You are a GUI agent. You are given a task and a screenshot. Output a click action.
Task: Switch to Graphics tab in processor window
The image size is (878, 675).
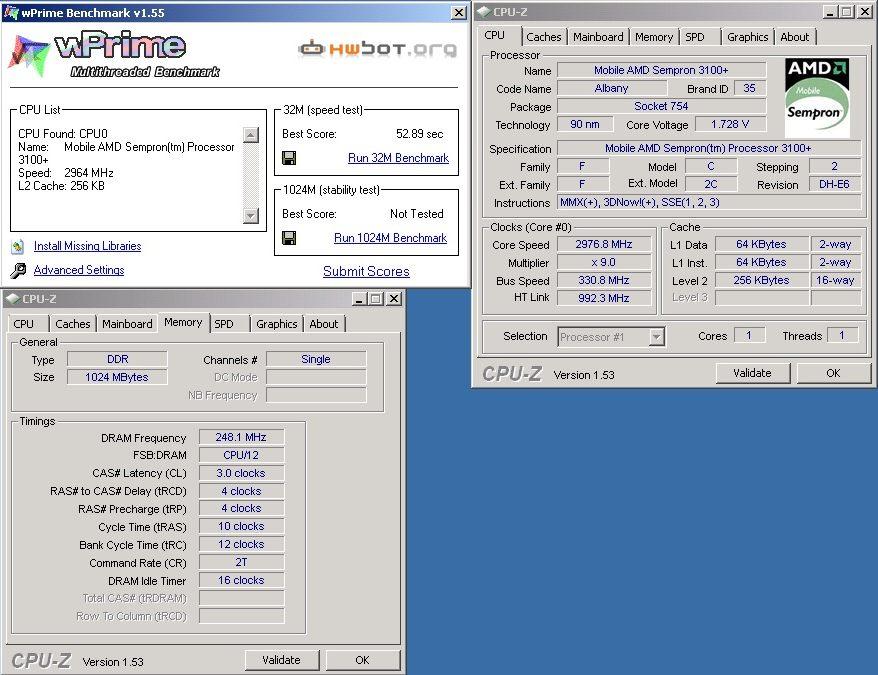click(748, 37)
